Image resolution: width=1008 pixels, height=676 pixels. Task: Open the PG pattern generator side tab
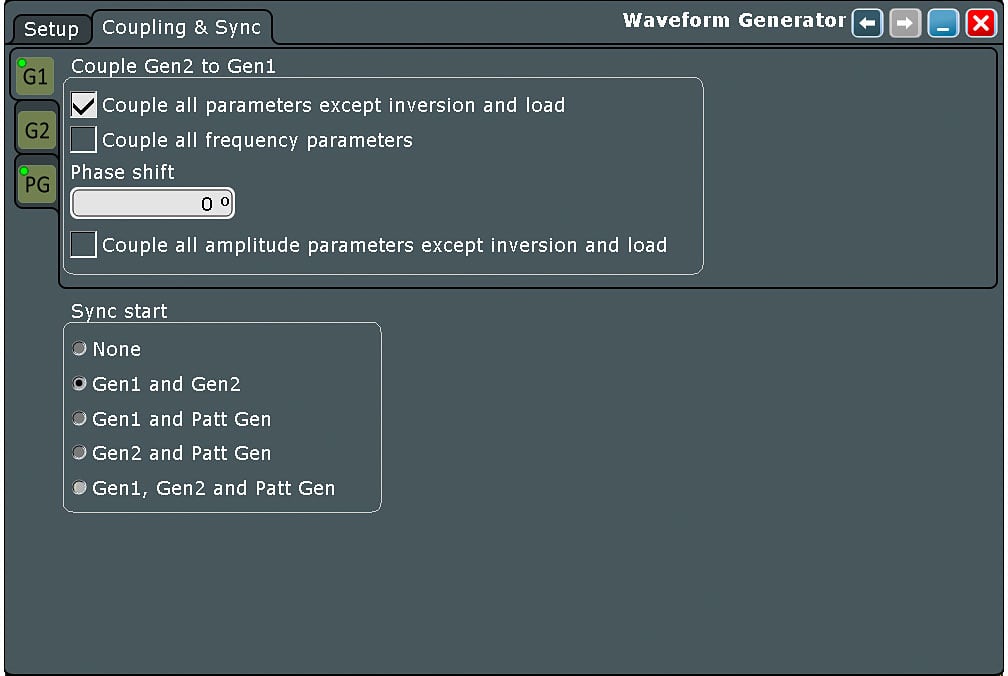click(37, 184)
